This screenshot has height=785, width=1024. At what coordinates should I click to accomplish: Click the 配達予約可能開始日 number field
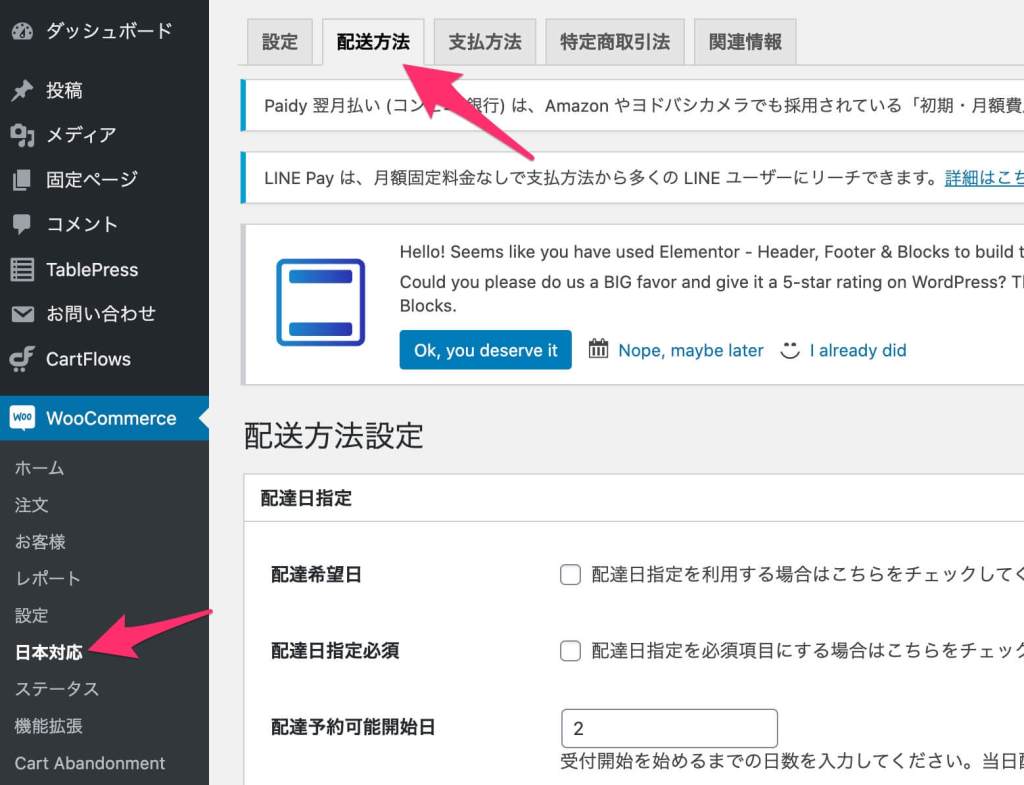(669, 728)
